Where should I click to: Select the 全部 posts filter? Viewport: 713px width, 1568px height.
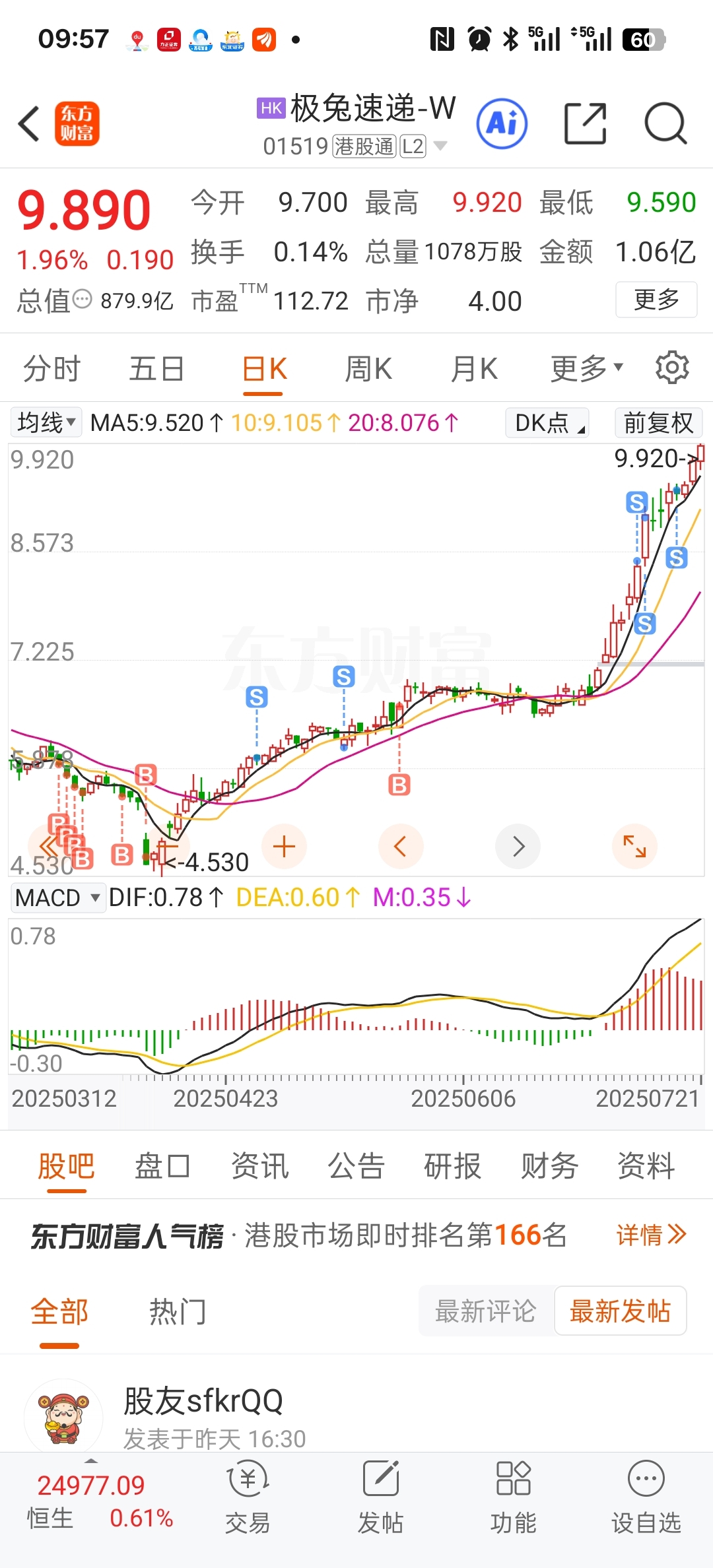[59, 1312]
